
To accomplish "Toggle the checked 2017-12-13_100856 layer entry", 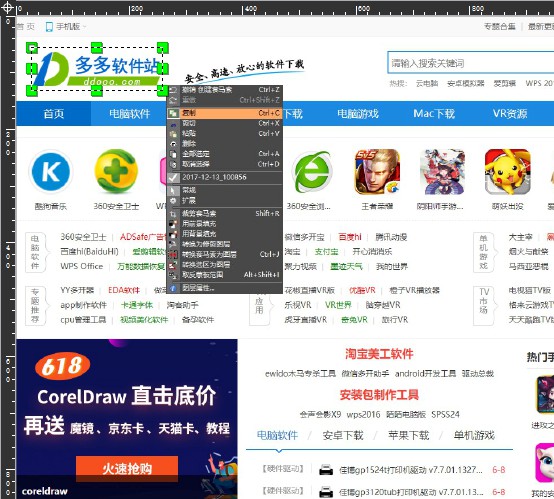I will point(224,177).
